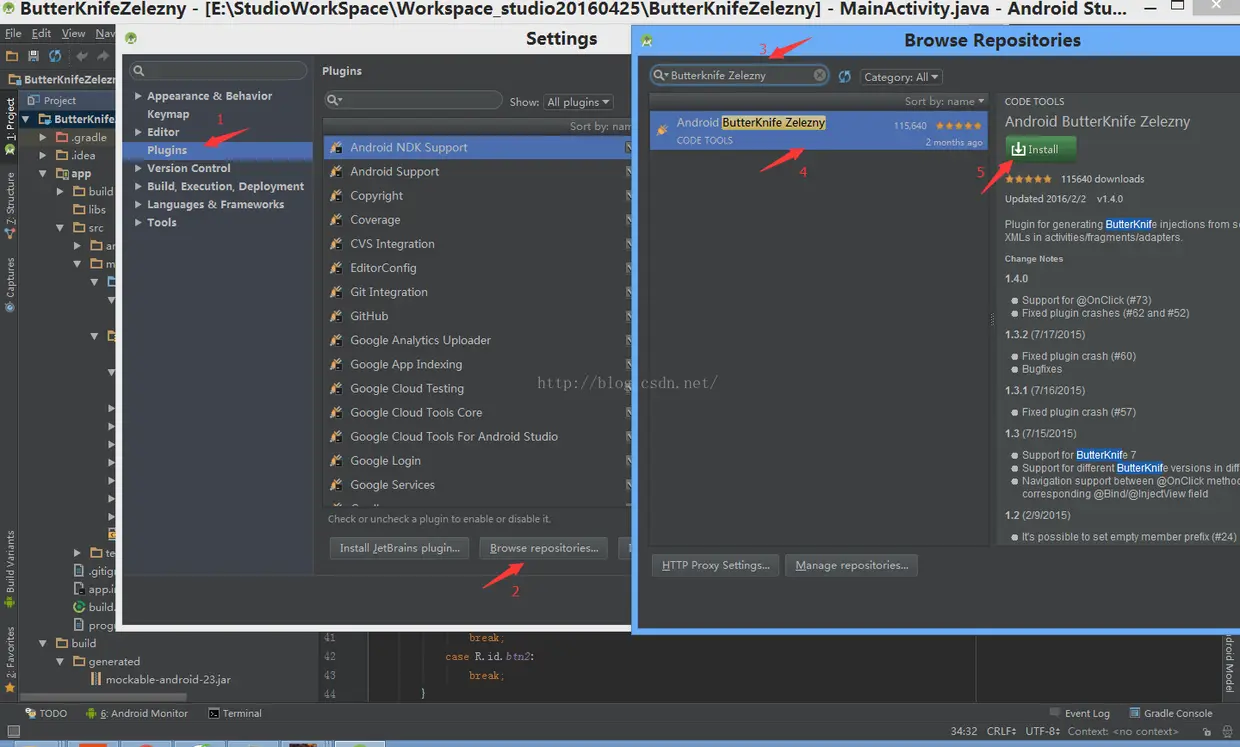Toggle Google Analytics Uploader plugin checkbox

coord(629,340)
